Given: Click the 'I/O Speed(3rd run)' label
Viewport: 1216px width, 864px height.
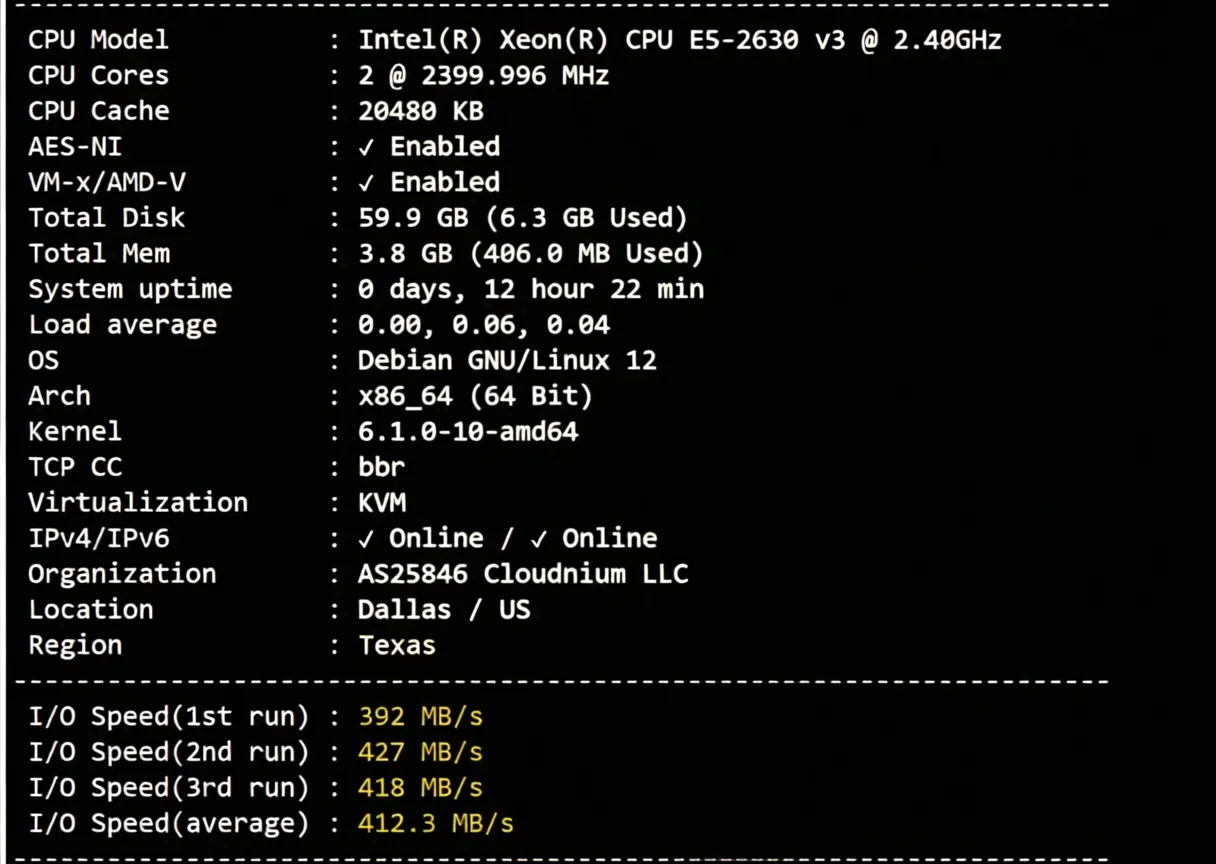Looking at the screenshot, I should 169,788.
